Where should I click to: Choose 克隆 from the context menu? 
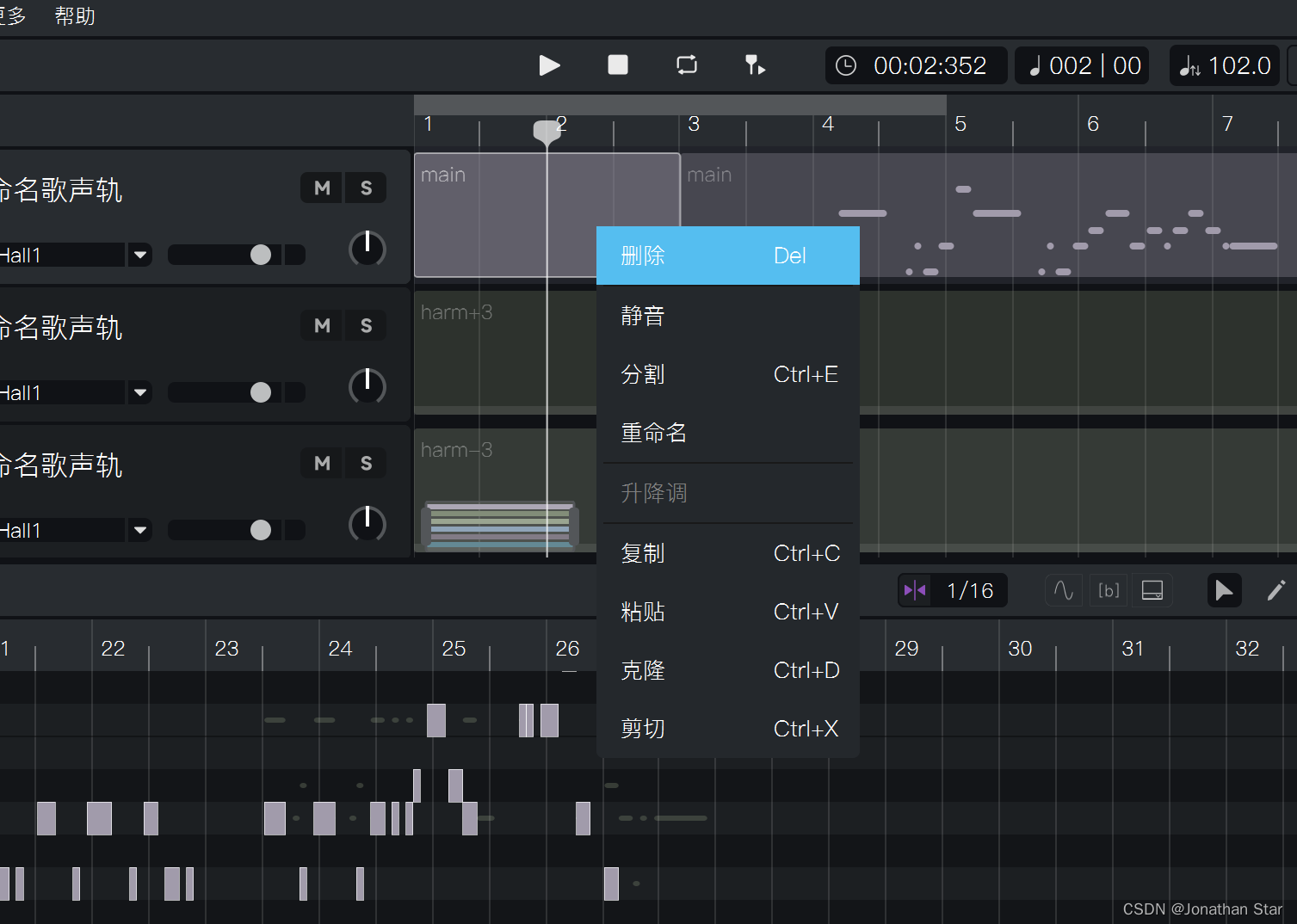tap(728, 670)
